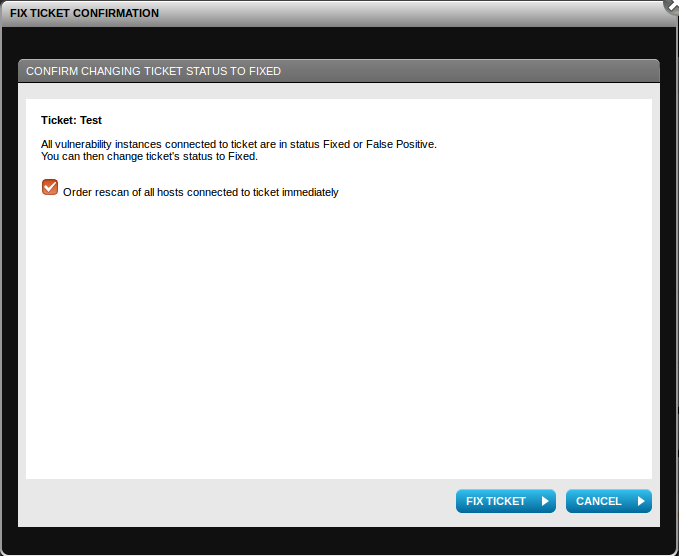Close the dialog with the corner X icon

(x=672, y=6)
